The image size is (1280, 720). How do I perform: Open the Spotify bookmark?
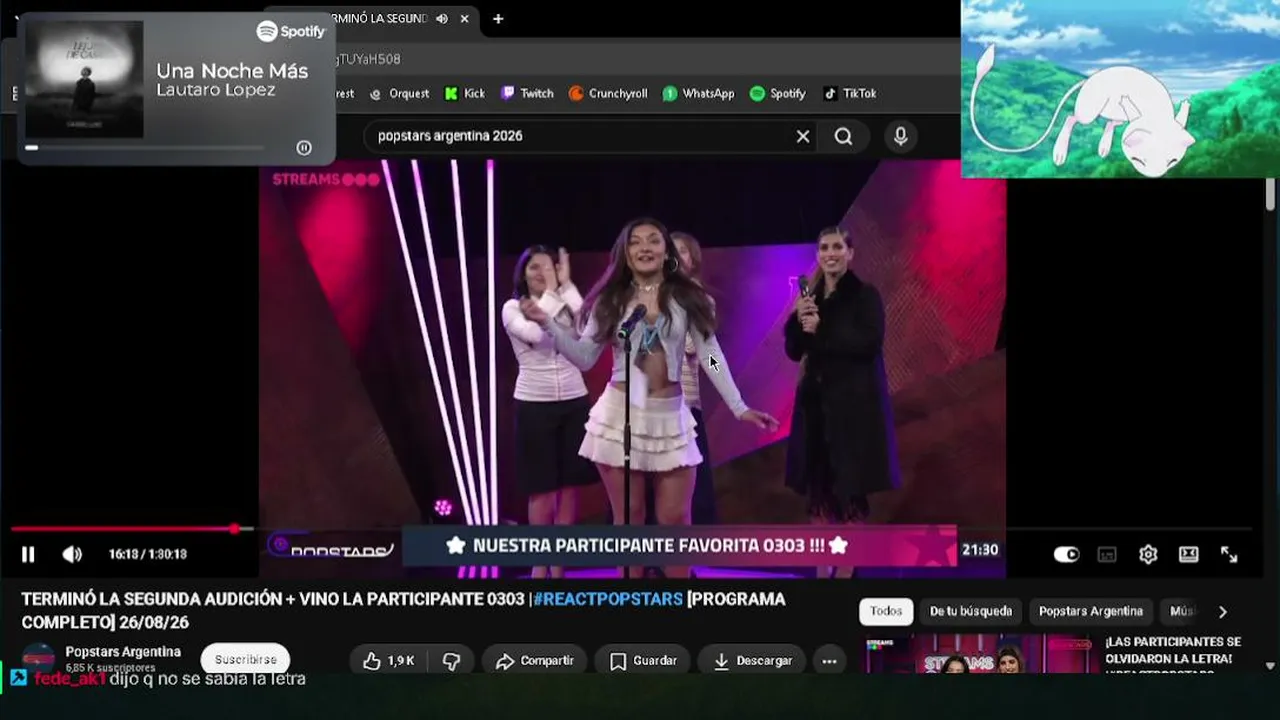(x=777, y=93)
